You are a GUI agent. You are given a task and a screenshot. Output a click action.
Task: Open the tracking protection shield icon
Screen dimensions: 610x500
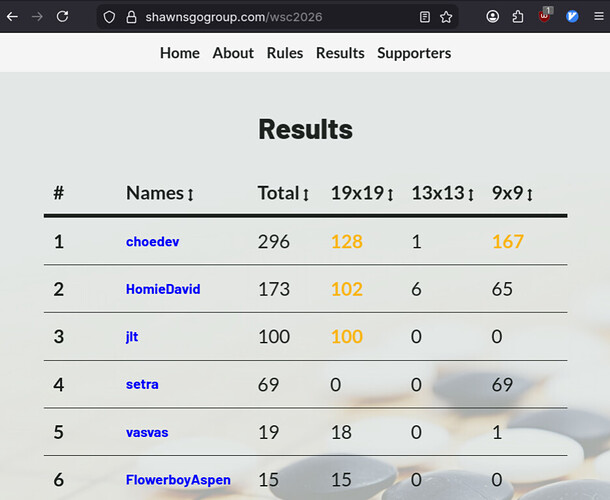(109, 17)
